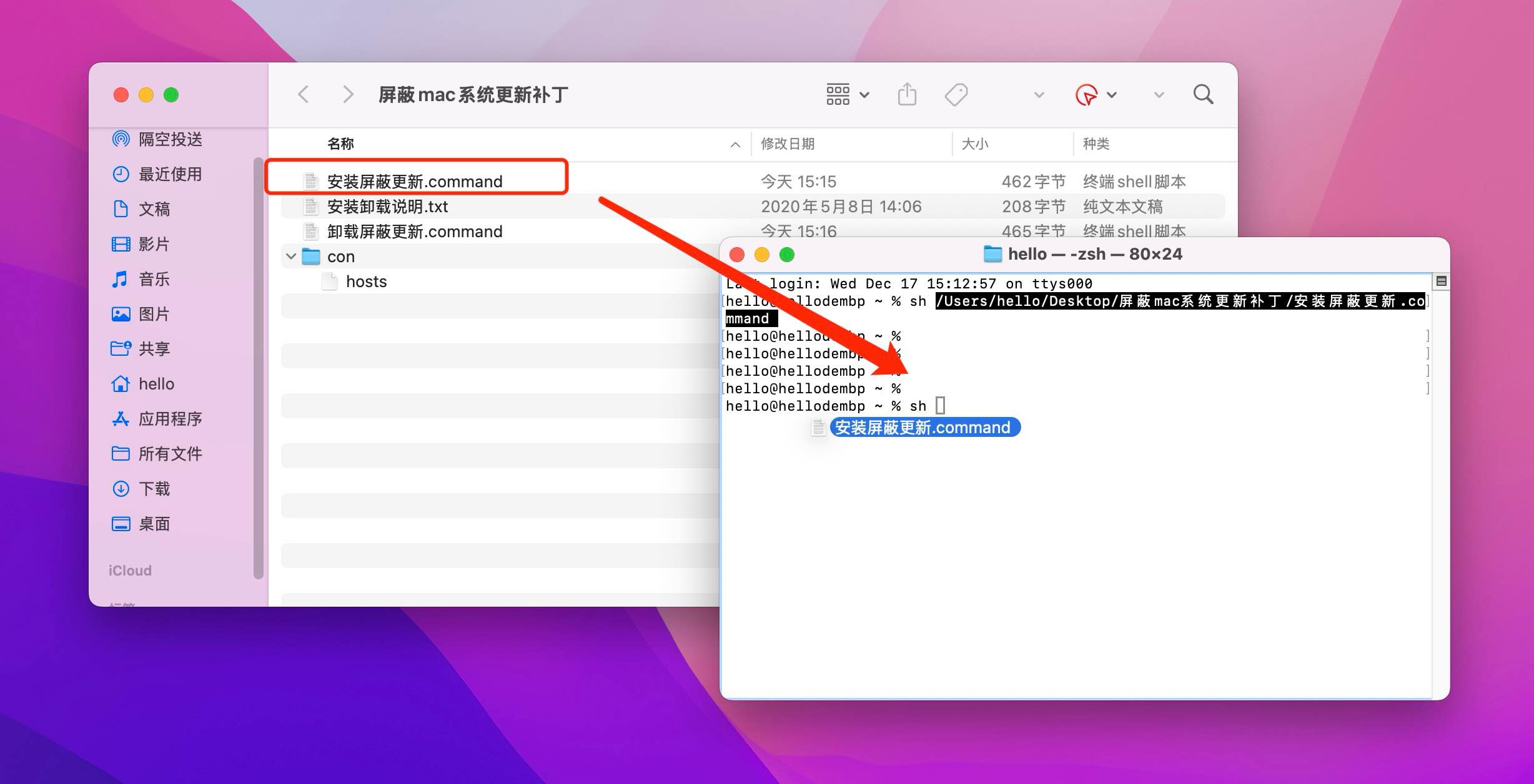The image size is (1534, 784).
Task: Click the 安装屏蔽更新.command pill in Terminal
Action: pyautogui.click(x=926, y=428)
